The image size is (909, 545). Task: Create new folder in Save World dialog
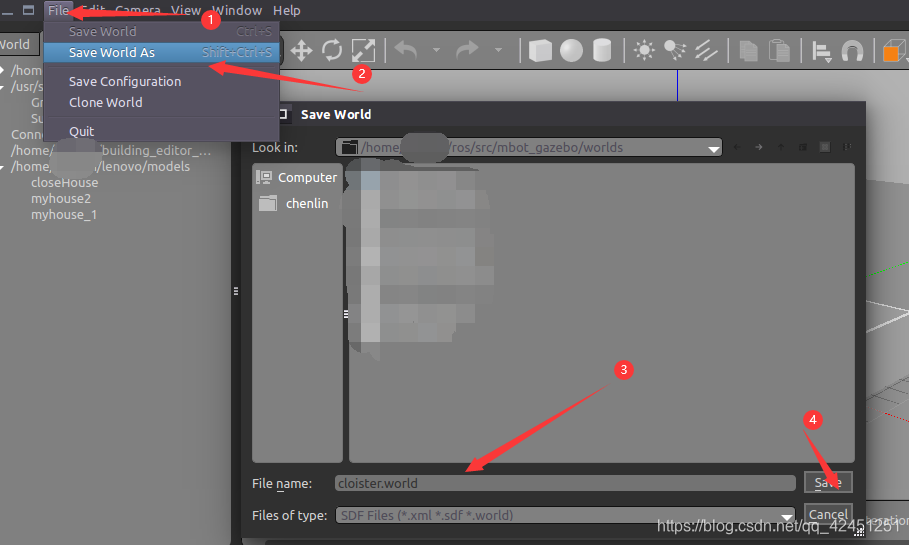coord(803,147)
